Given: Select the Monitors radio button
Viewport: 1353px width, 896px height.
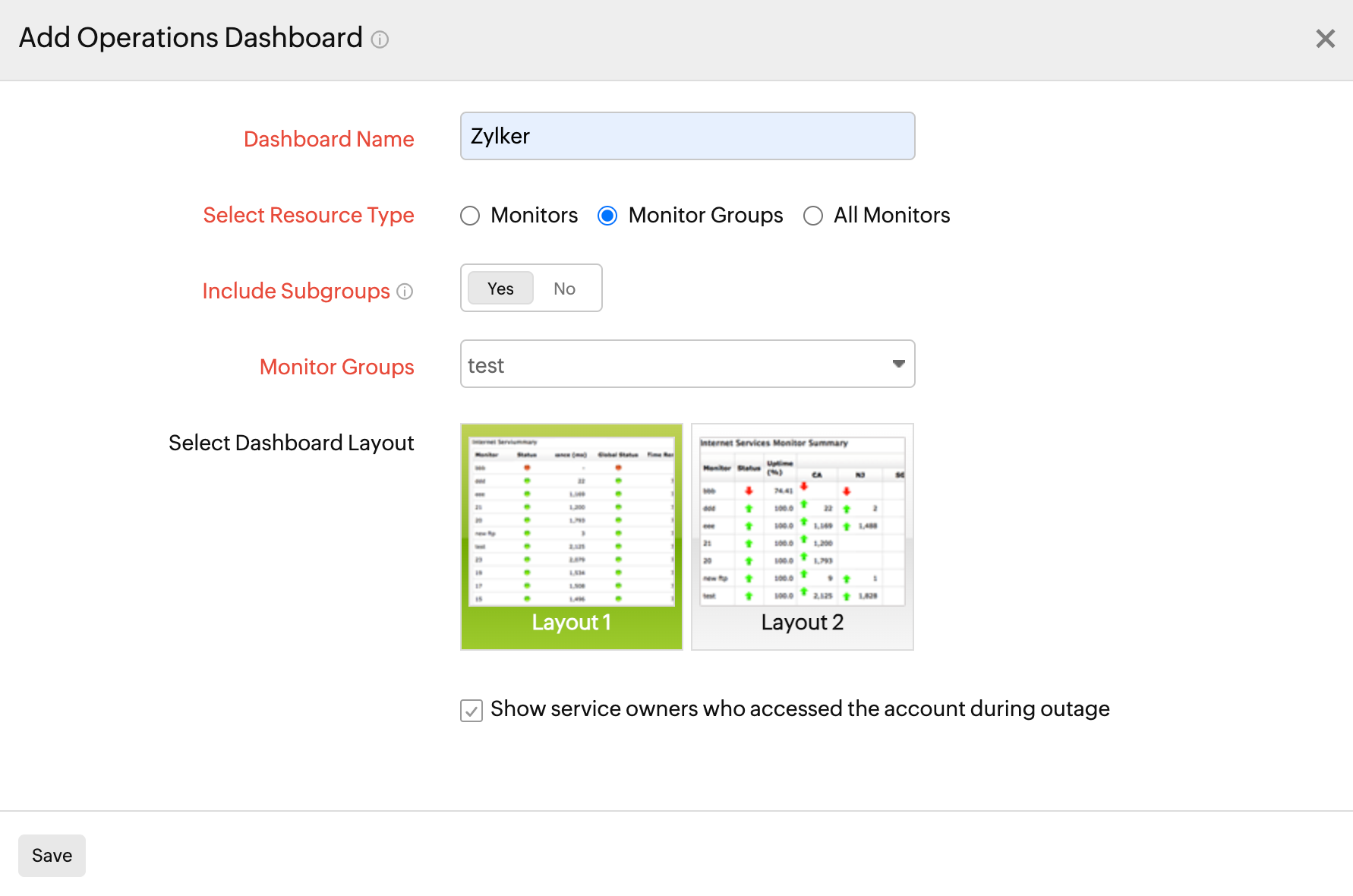Looking at the screenshot, I should 470,216.
